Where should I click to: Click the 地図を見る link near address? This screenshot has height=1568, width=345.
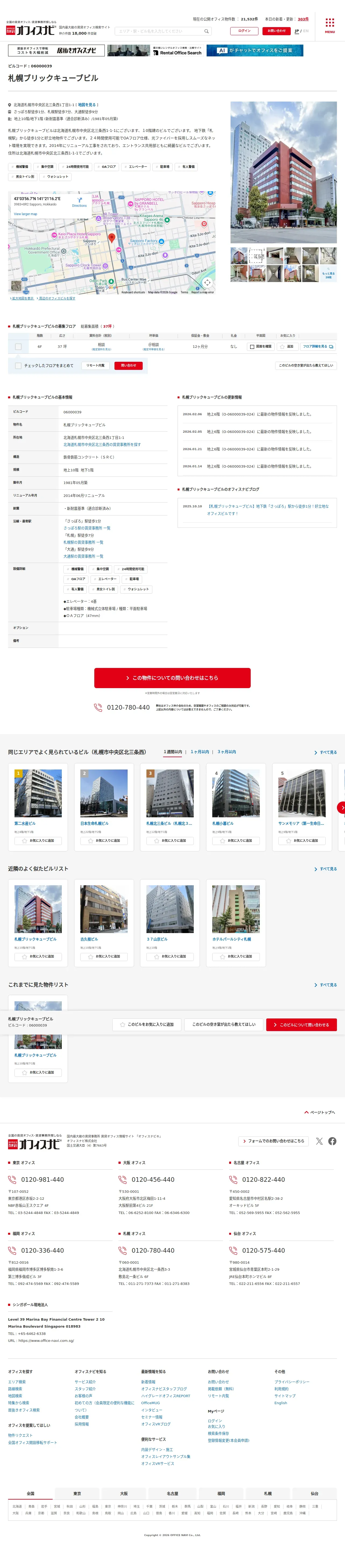point(87,105)
